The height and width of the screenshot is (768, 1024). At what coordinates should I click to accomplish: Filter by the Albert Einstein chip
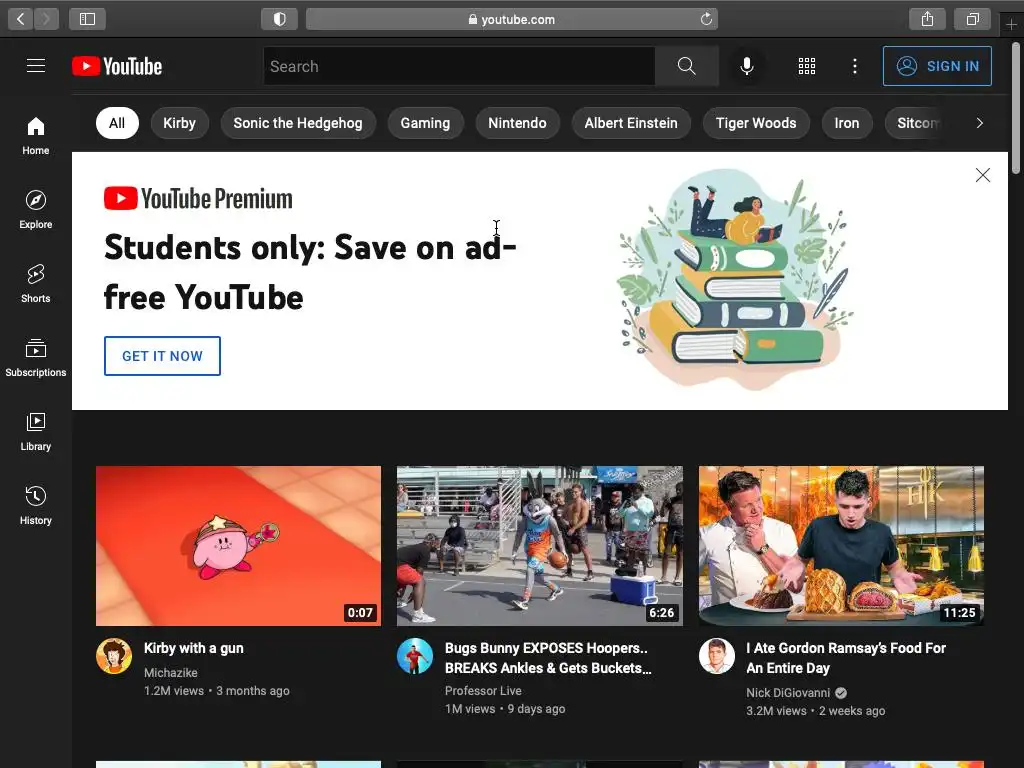[x=631, y=123]
